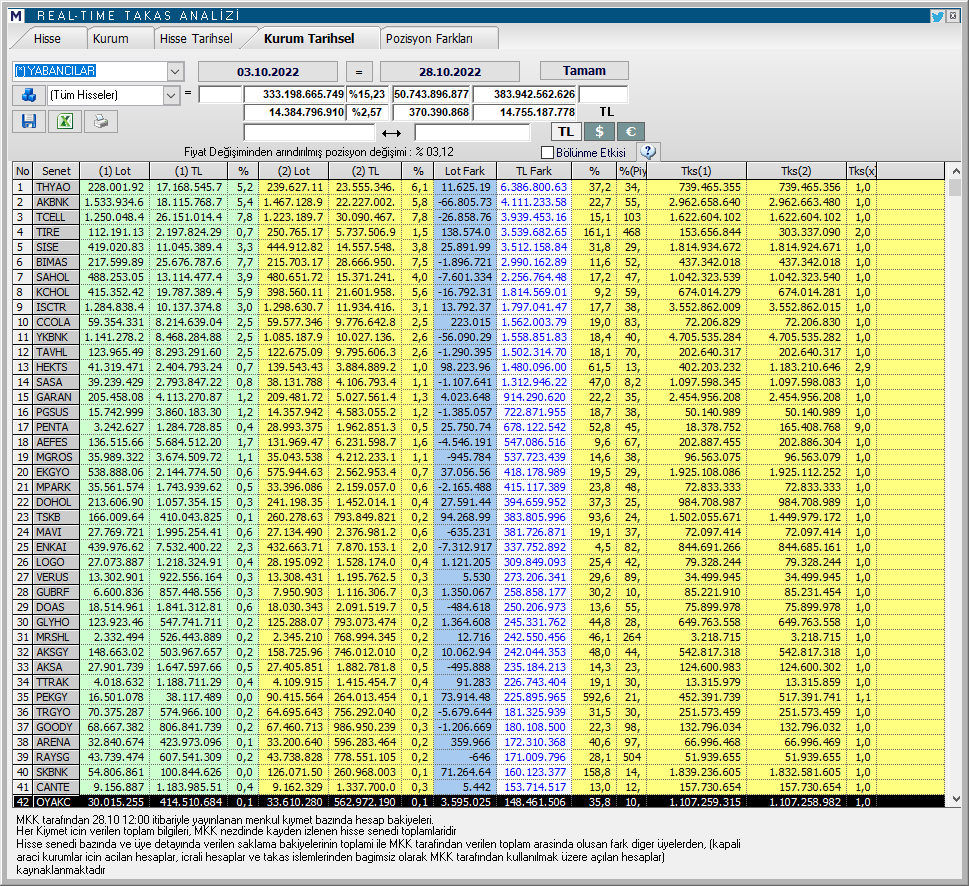Select the Kurum Tarihsel tab
The height and width of the screenshot is (886, 969).
point(309,38)
